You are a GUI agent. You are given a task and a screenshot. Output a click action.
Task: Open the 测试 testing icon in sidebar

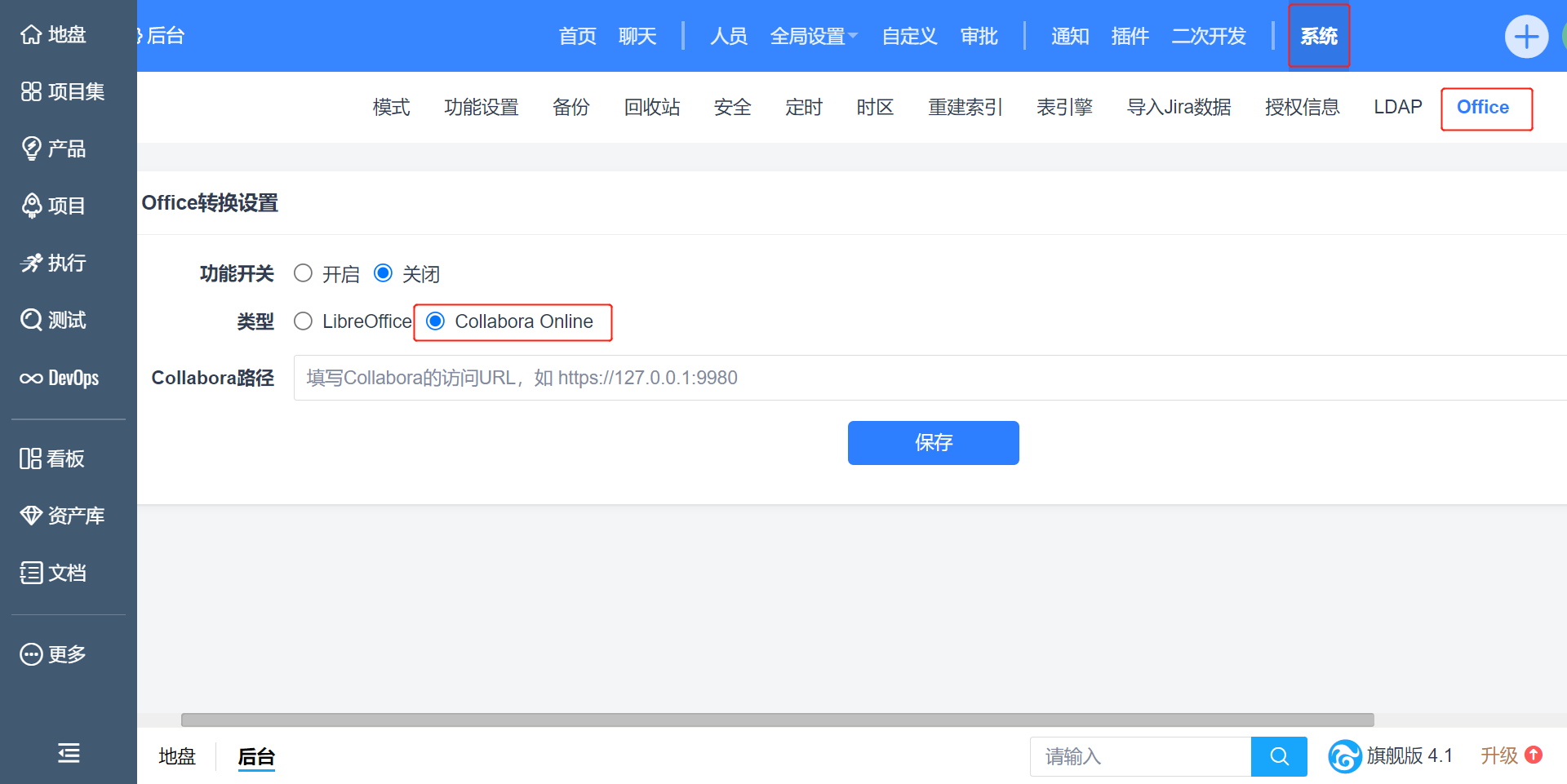(x=31, y=320)
